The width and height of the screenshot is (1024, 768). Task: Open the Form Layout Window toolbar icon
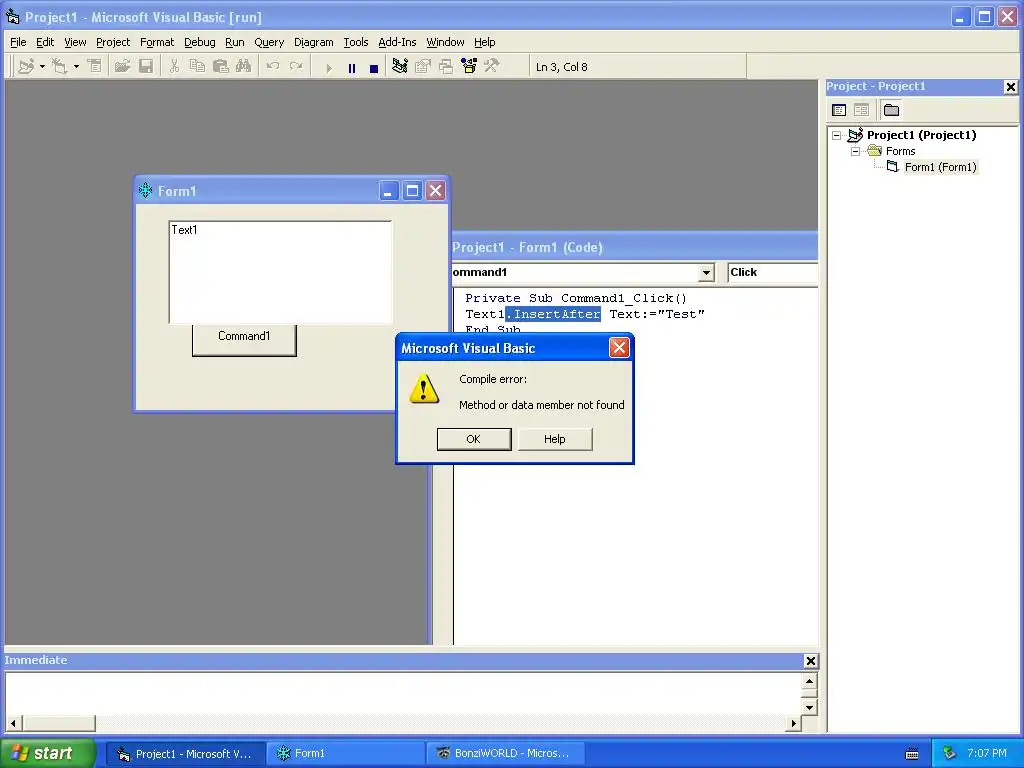pos(446,67)
